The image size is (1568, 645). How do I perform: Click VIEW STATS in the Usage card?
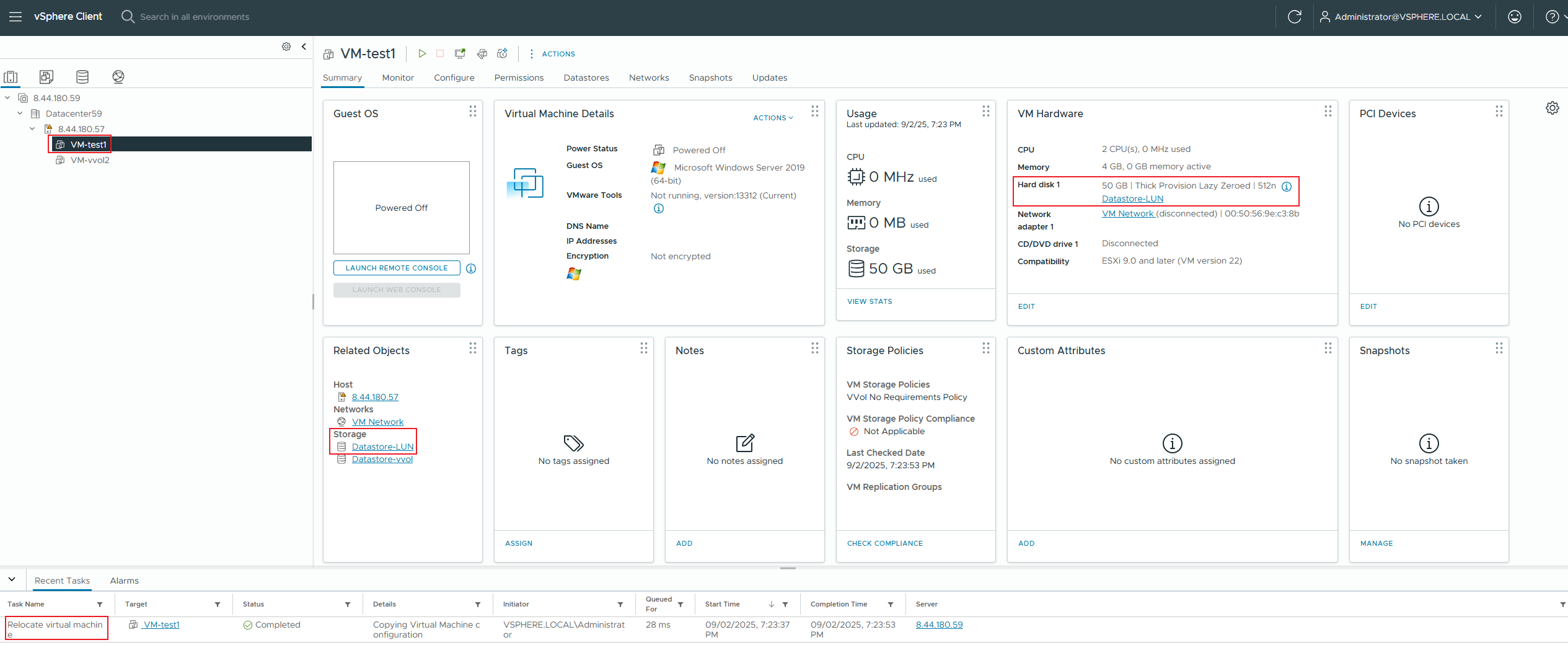coord(870,301)
